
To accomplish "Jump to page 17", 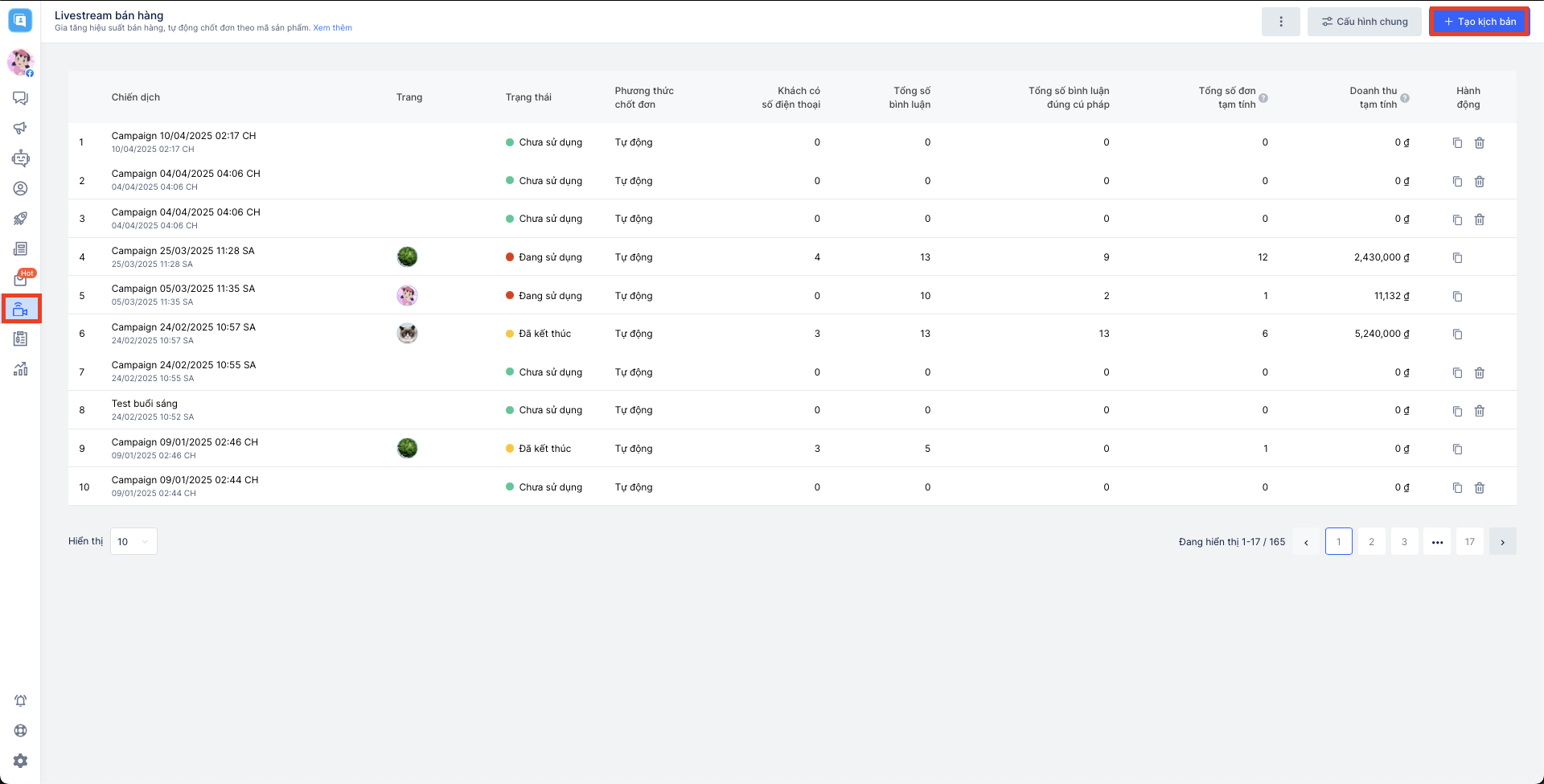I will [x=1469, y=542].
